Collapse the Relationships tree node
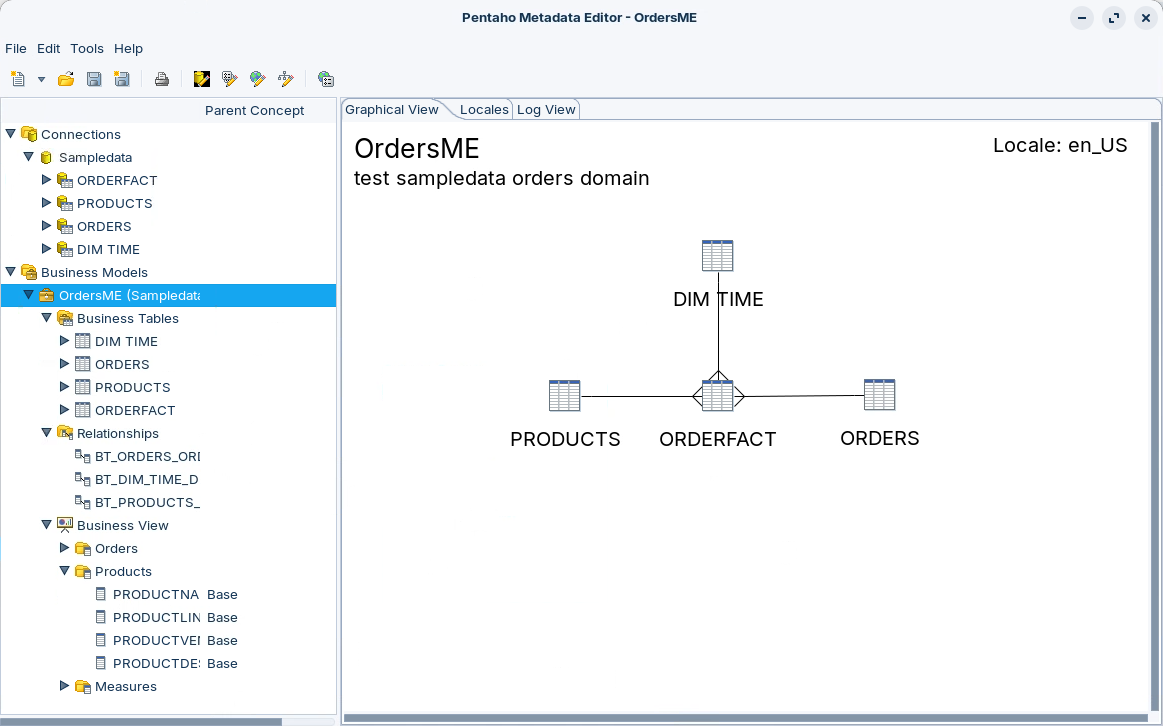The image size is (1163, 726). pyautogui.click(x=47, y=433)
